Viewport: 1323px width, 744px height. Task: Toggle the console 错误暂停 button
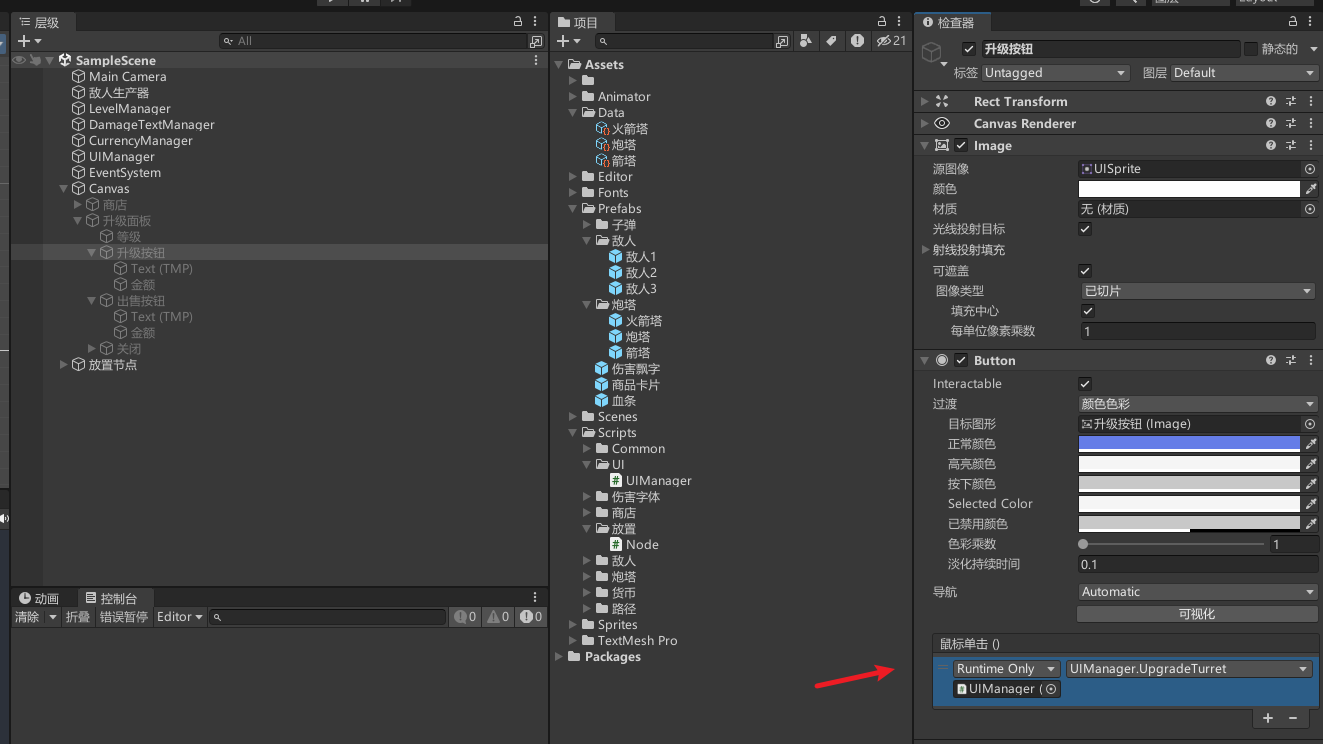[x=123, y=617]
